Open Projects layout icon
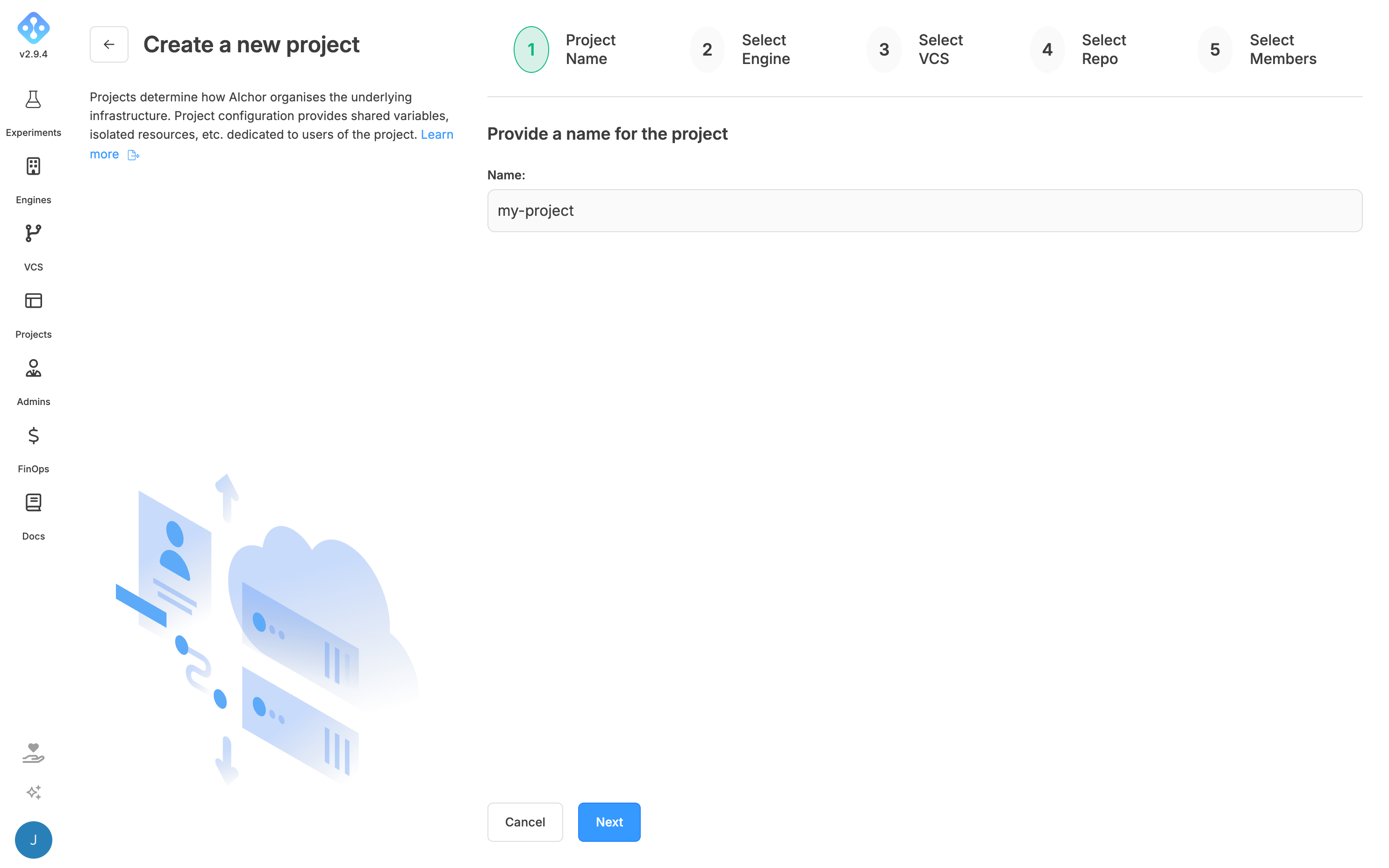Screen dimensions: 1389x868 click(33, 300)
